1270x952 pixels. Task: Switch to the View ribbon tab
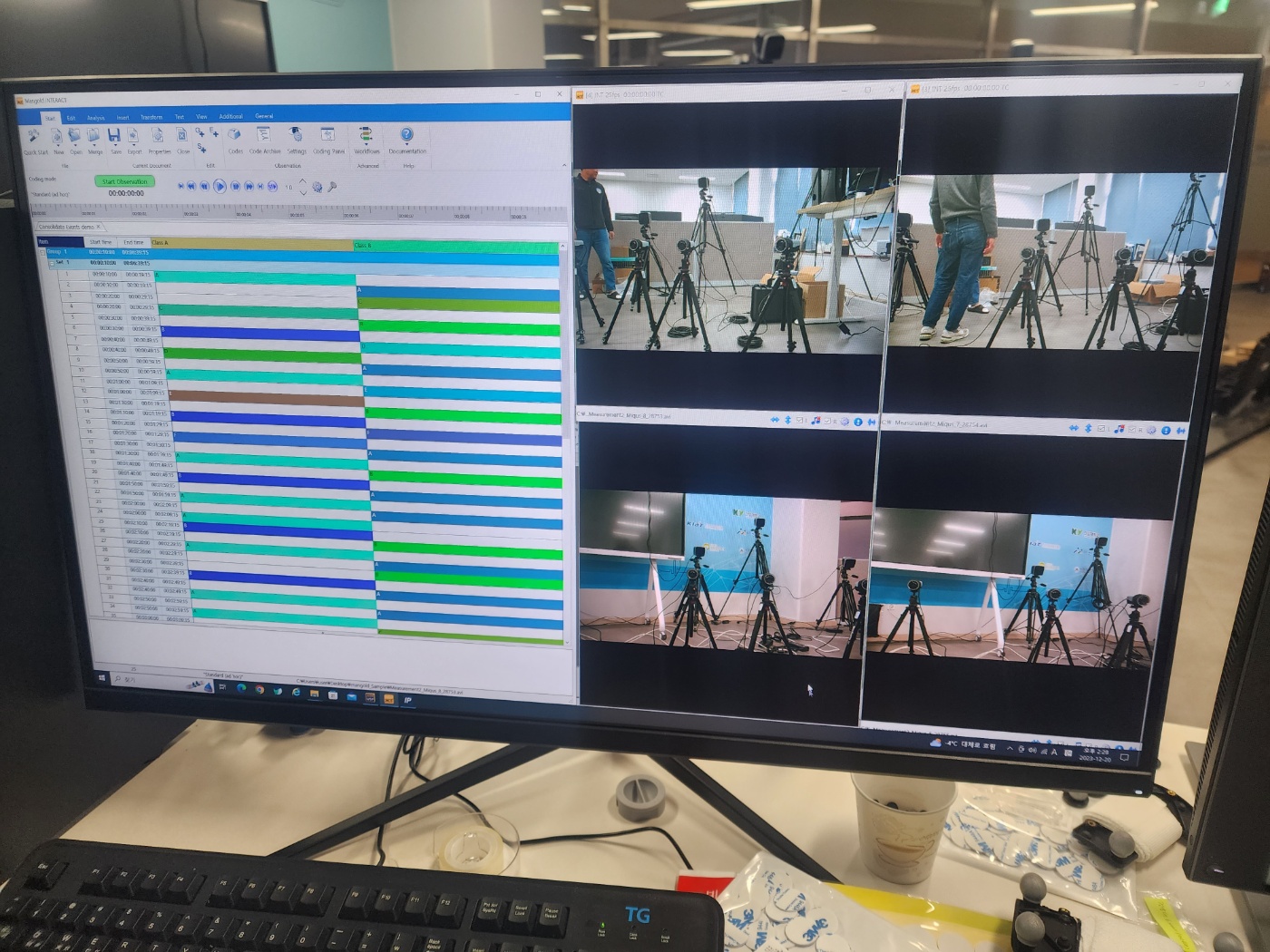201,117
